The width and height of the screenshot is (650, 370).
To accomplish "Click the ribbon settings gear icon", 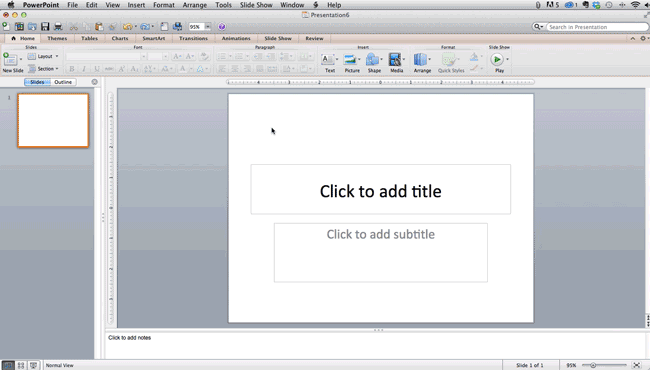I will pyautogui.click(x=643, y=38).
